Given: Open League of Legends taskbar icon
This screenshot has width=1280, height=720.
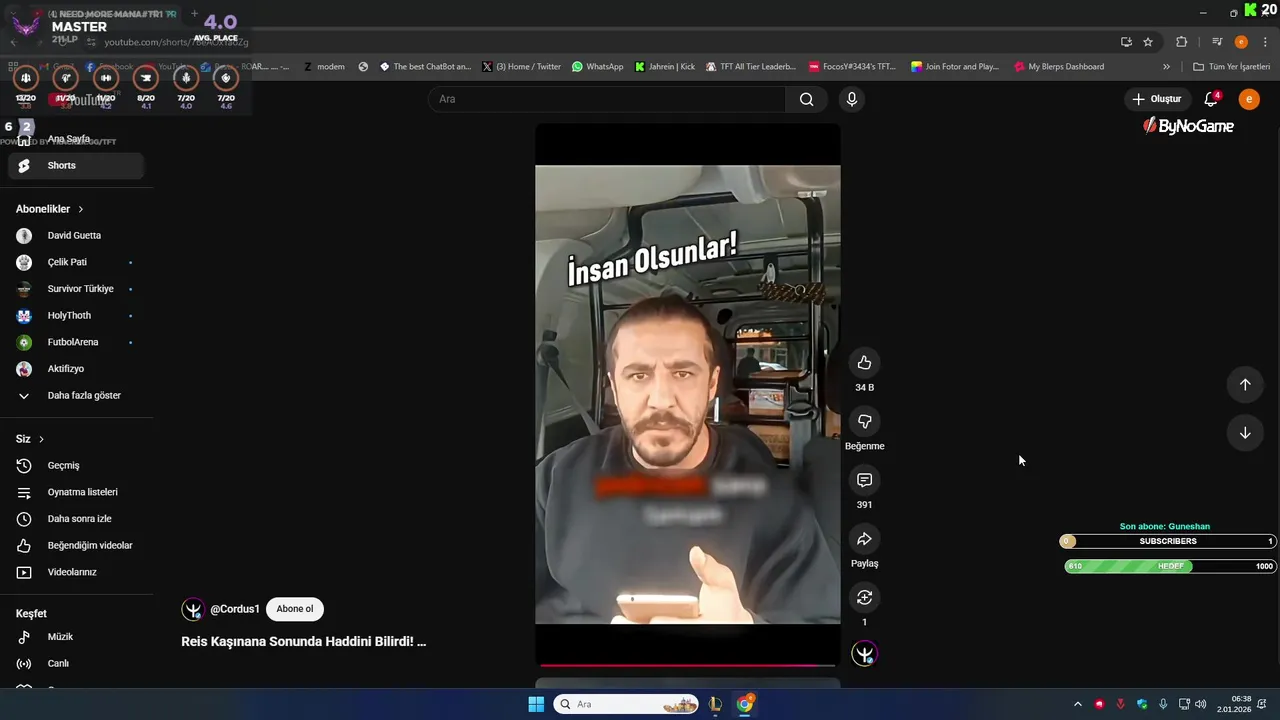Looking at the screenshot, I should 715,704.
